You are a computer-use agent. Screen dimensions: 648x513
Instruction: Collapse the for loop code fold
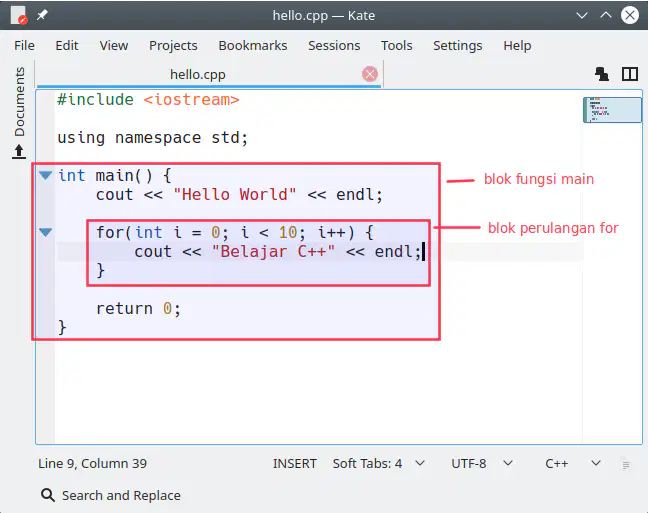pyautogui.click(x=45, y=232)
